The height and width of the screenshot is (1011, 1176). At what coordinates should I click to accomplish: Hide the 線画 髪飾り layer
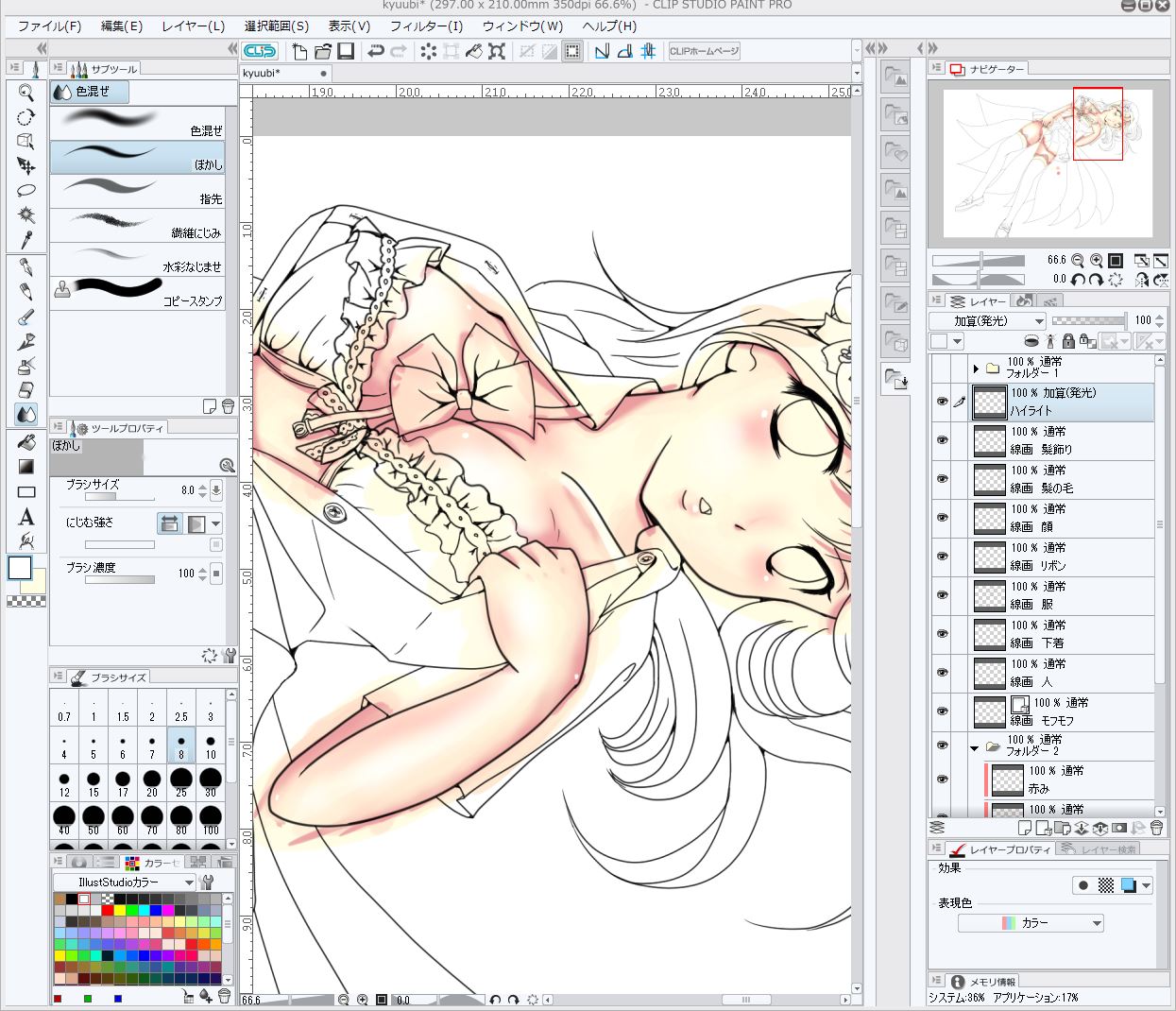pyautogui.click(x=942, y=440)
